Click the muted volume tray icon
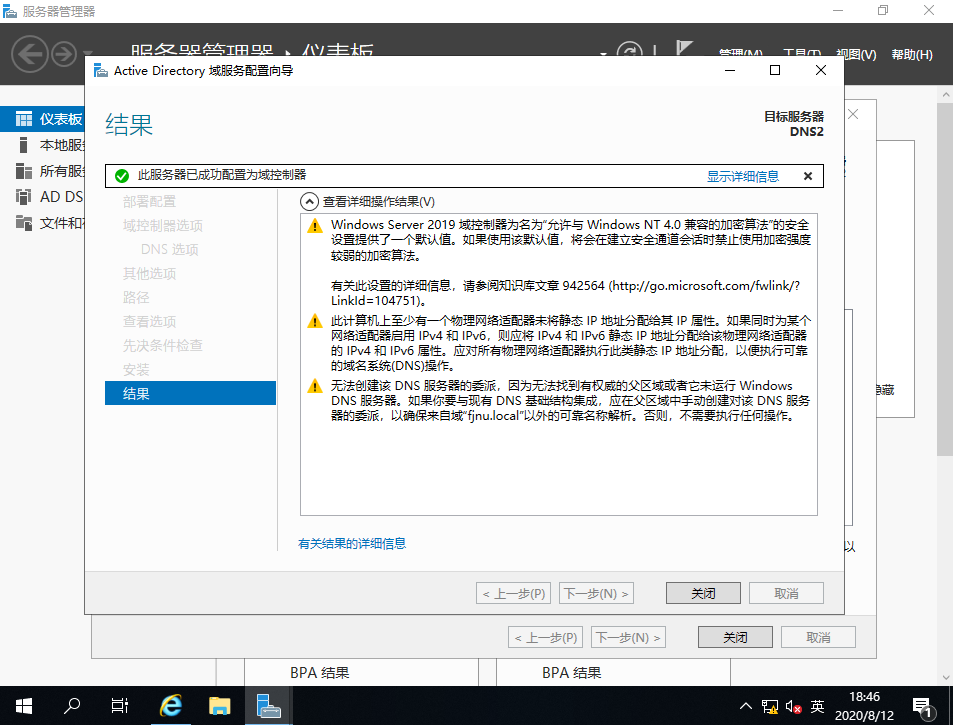Screen dimensions: 953x725 (793, 707)
